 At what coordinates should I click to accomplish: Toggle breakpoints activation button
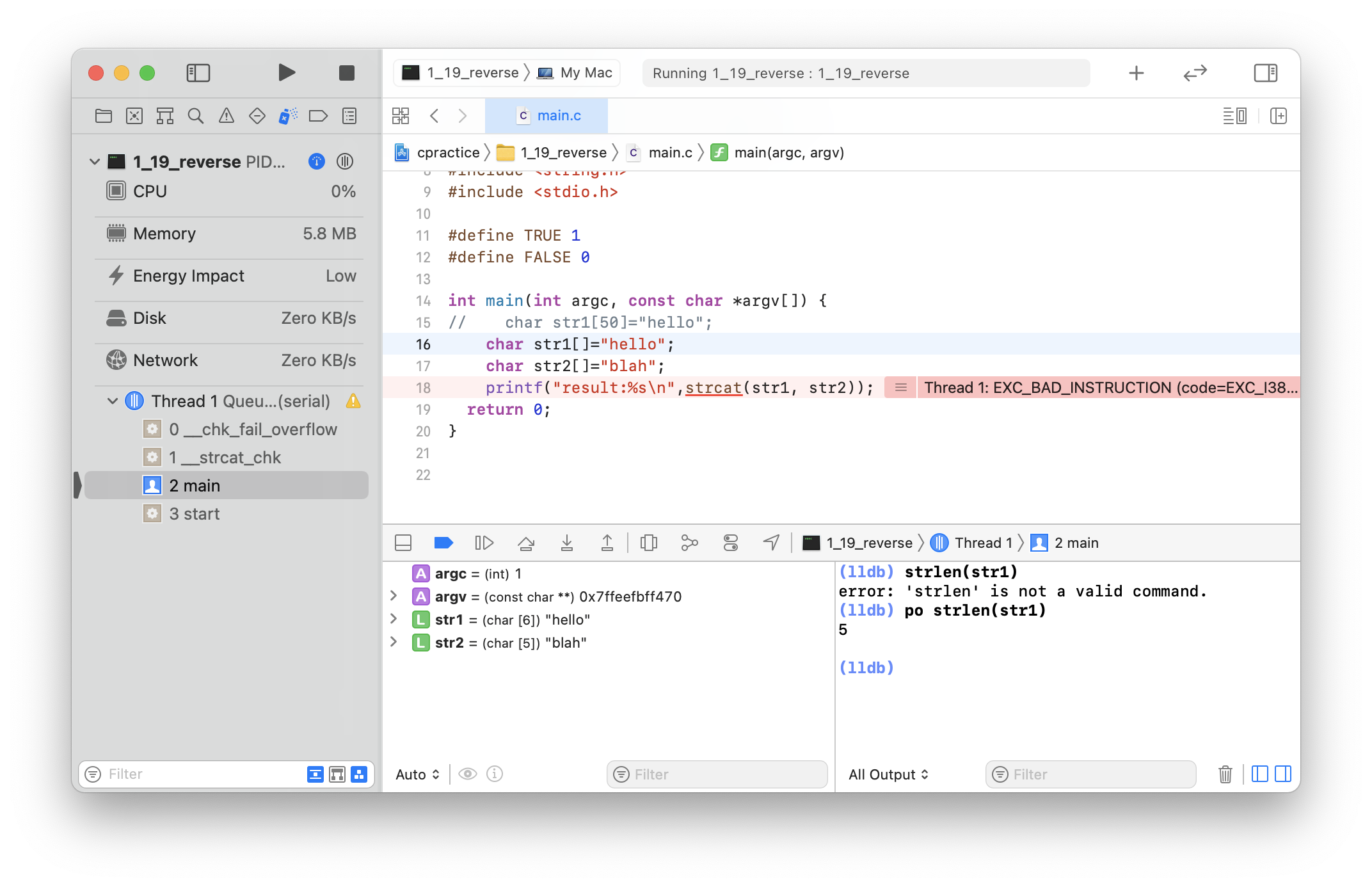pyautogui.click(x=443, y=543)
